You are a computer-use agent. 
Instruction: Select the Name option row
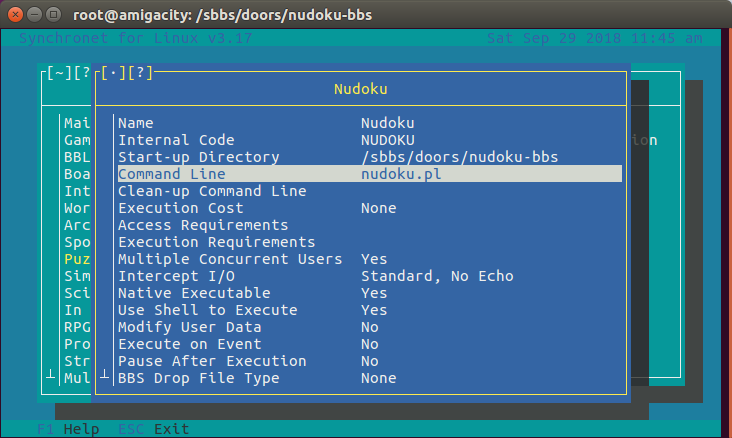click(370, 123)
